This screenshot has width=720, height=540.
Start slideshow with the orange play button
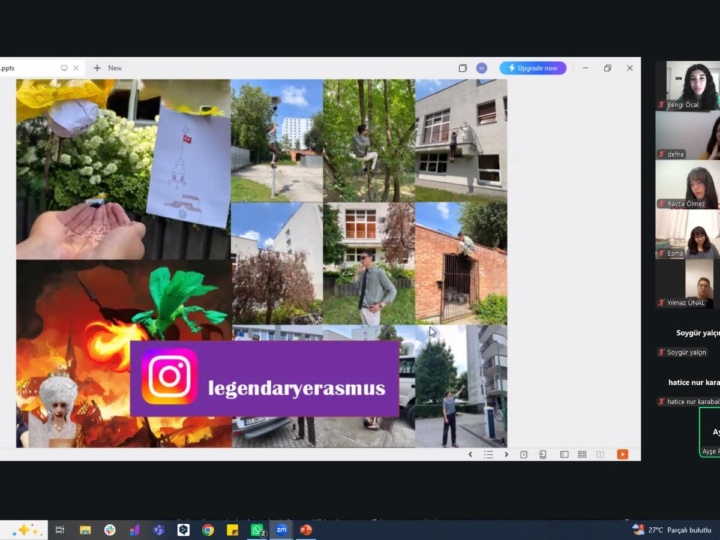pyautogui.click(x=622, y=454)
